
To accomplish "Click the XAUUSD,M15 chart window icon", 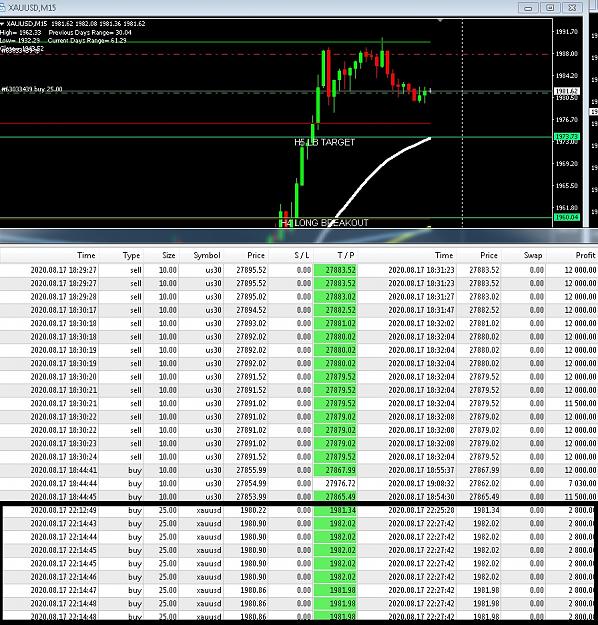I will [2, 7].
